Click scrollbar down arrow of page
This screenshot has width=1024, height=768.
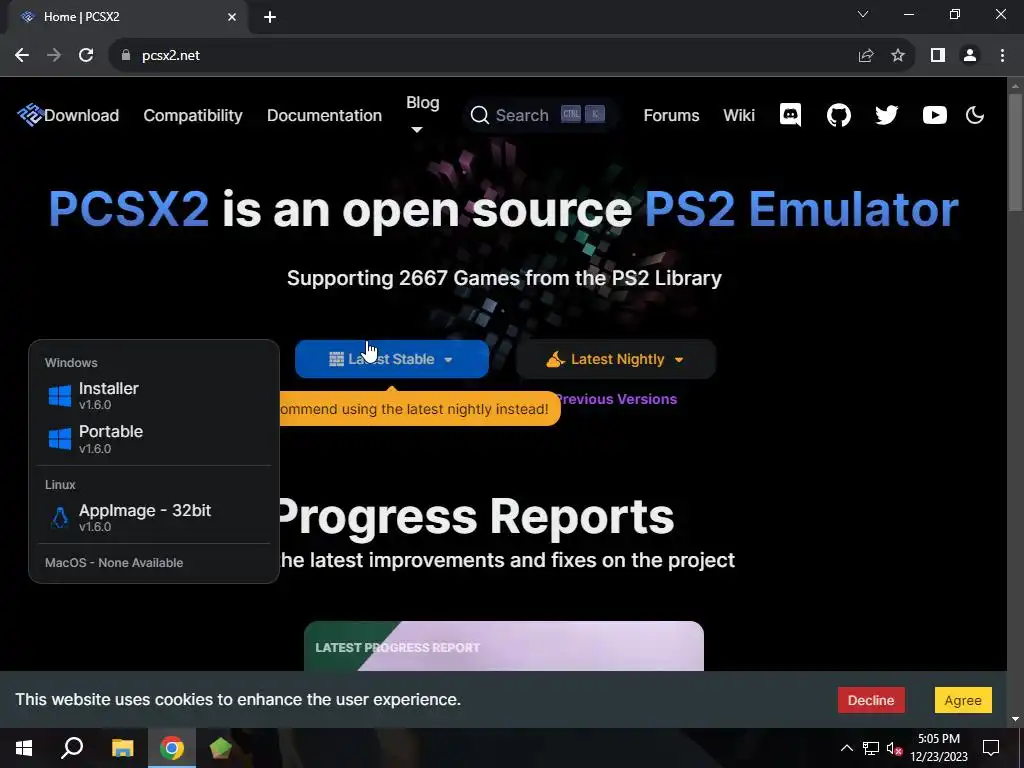point(1015,720)
